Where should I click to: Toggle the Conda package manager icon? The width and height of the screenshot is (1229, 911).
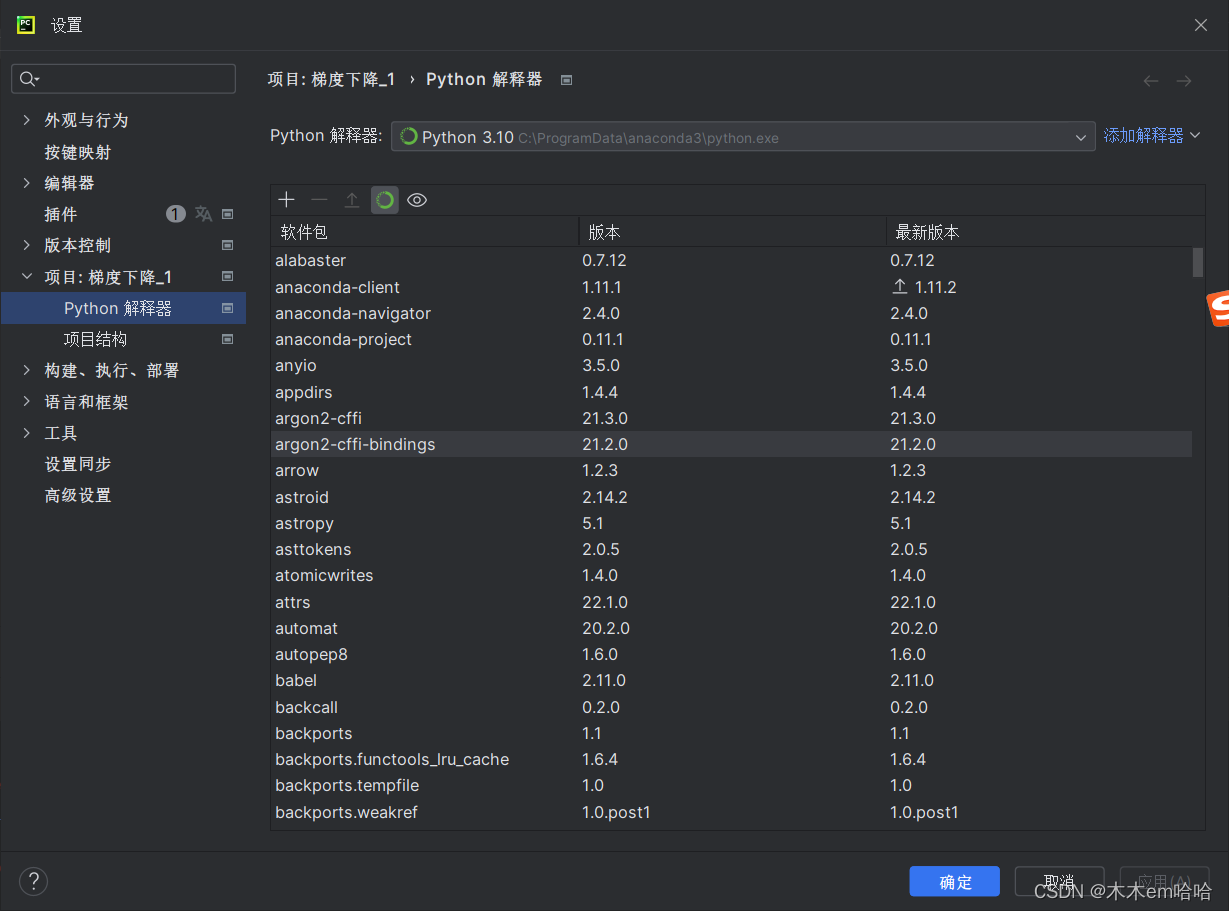[x=384, y=200]
